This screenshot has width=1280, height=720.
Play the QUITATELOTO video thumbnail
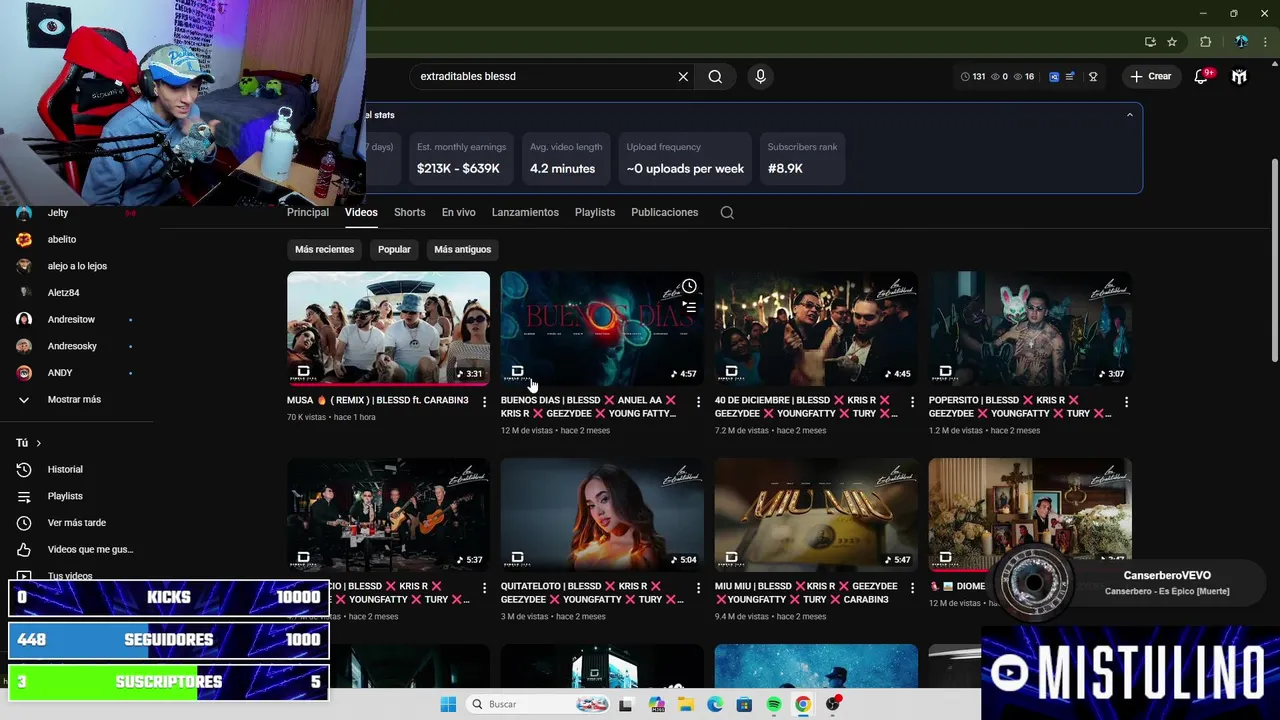[x=602, y=514]
